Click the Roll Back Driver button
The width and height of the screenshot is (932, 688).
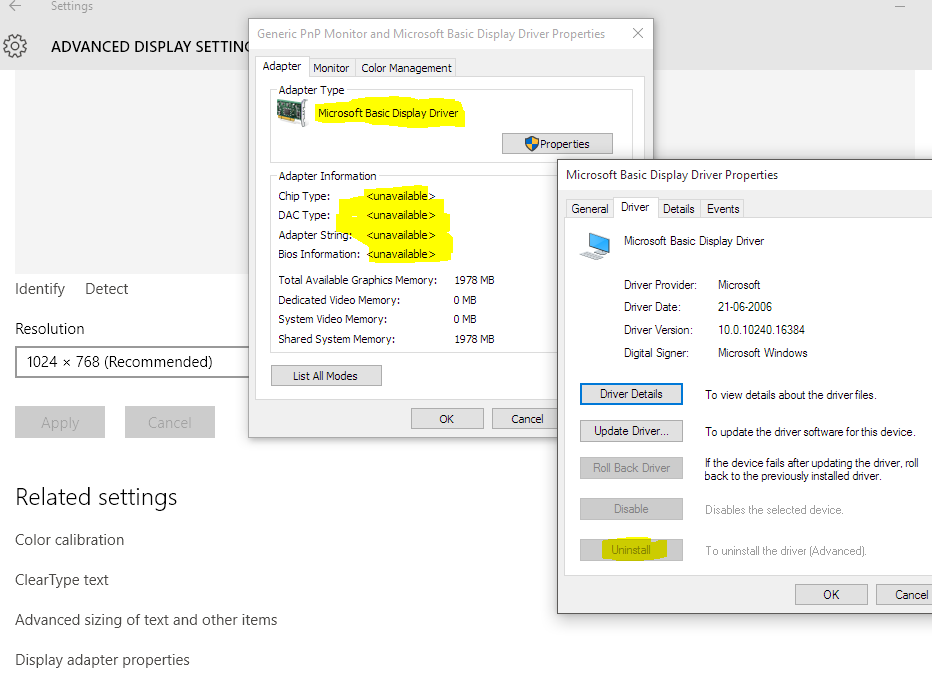[x=631, y=468]
